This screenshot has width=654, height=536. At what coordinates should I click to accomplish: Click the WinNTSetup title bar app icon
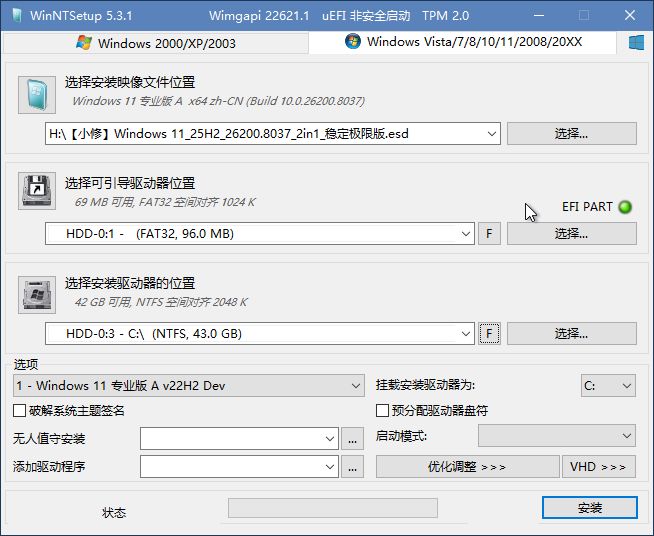pyautogui.click(x=17, y=15)
